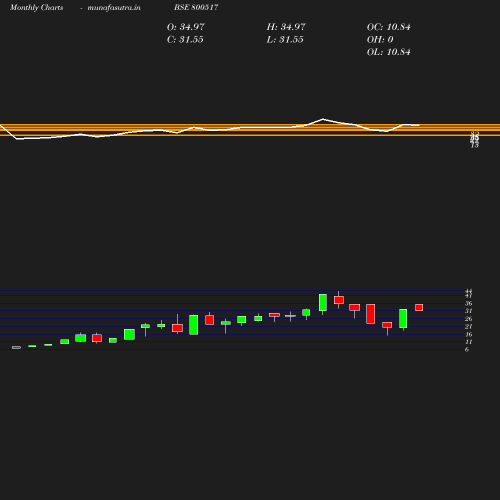Click the price axis label '31'
Screen dimensions: 500x500
point(469,311)
